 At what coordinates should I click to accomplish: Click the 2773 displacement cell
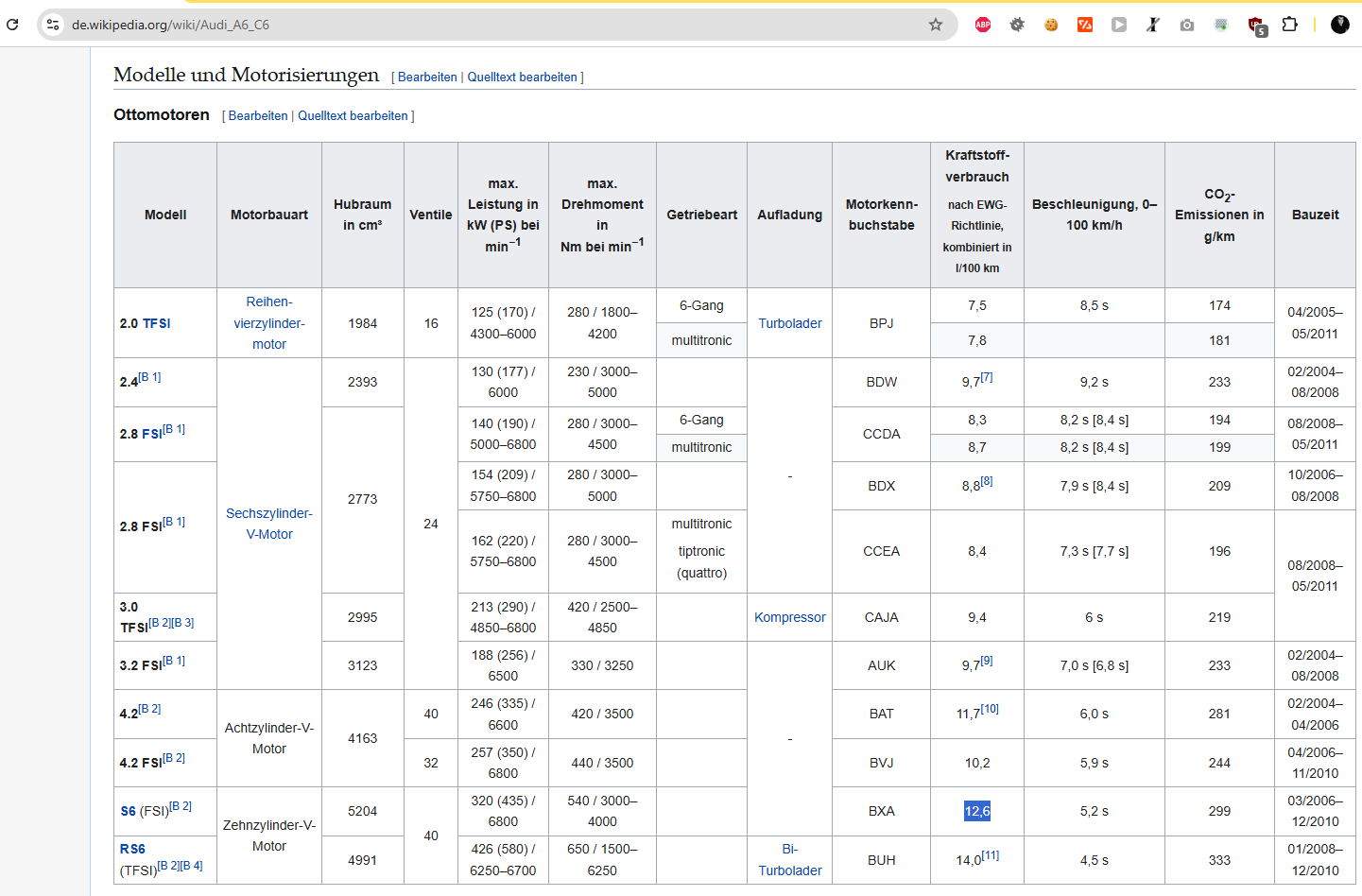pyautogui.click(x=363, y=499)
